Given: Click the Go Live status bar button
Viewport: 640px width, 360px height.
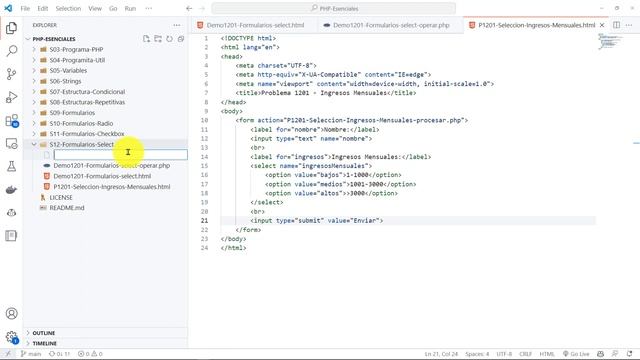Looking at the screenshot, I should 576,354.
